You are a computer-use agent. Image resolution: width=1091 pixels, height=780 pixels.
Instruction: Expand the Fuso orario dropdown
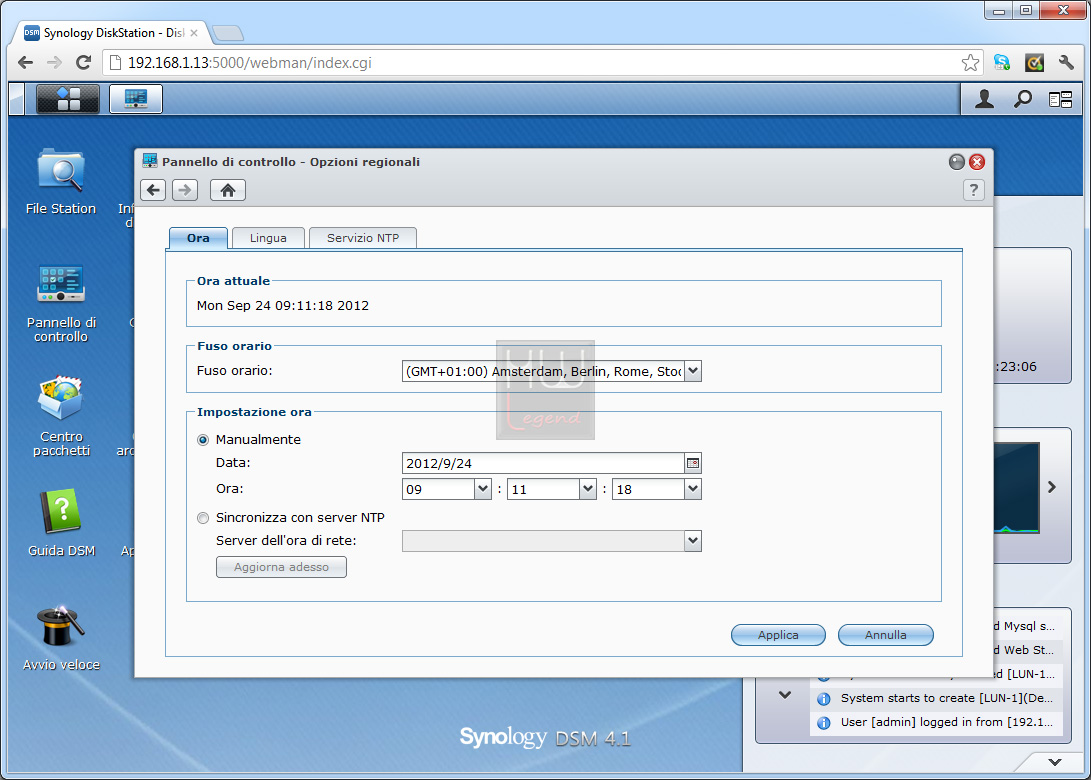[x=692, y=371]
